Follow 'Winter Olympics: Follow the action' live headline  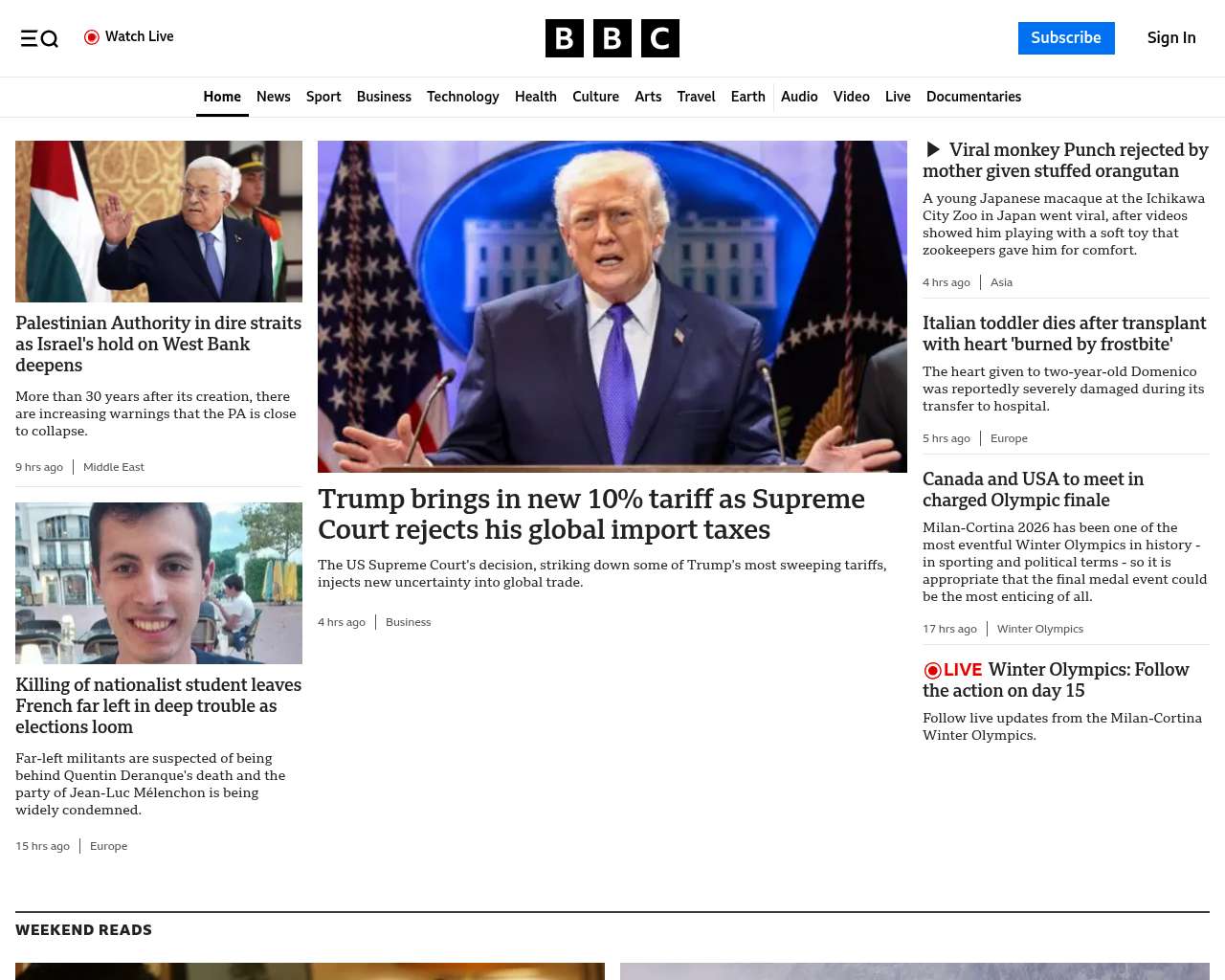click(x=1057, y=680)
